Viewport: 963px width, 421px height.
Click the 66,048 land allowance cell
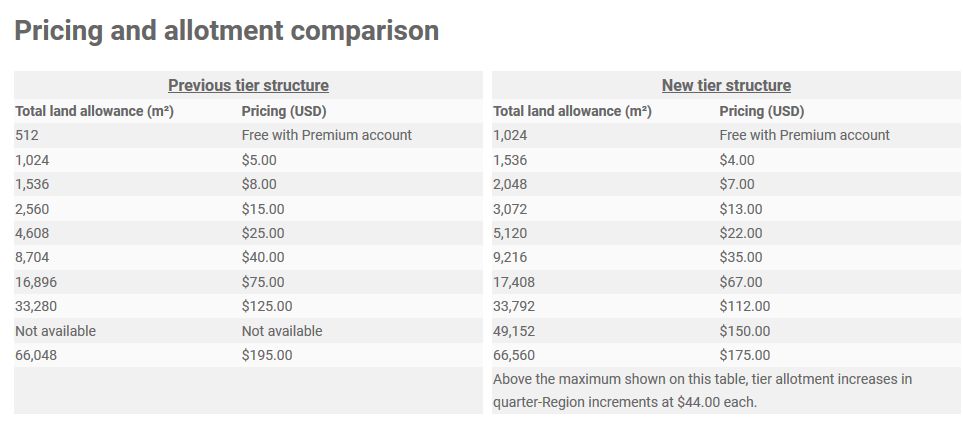click(x=36, y=355)
